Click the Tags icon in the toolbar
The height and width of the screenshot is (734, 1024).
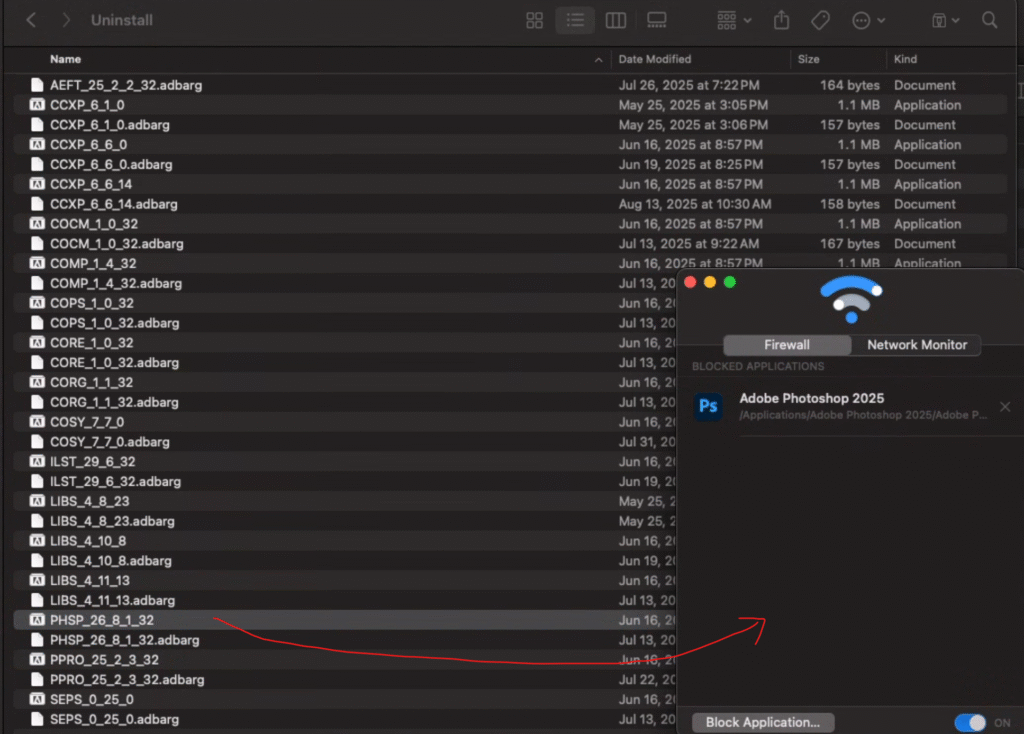[822, 20]
